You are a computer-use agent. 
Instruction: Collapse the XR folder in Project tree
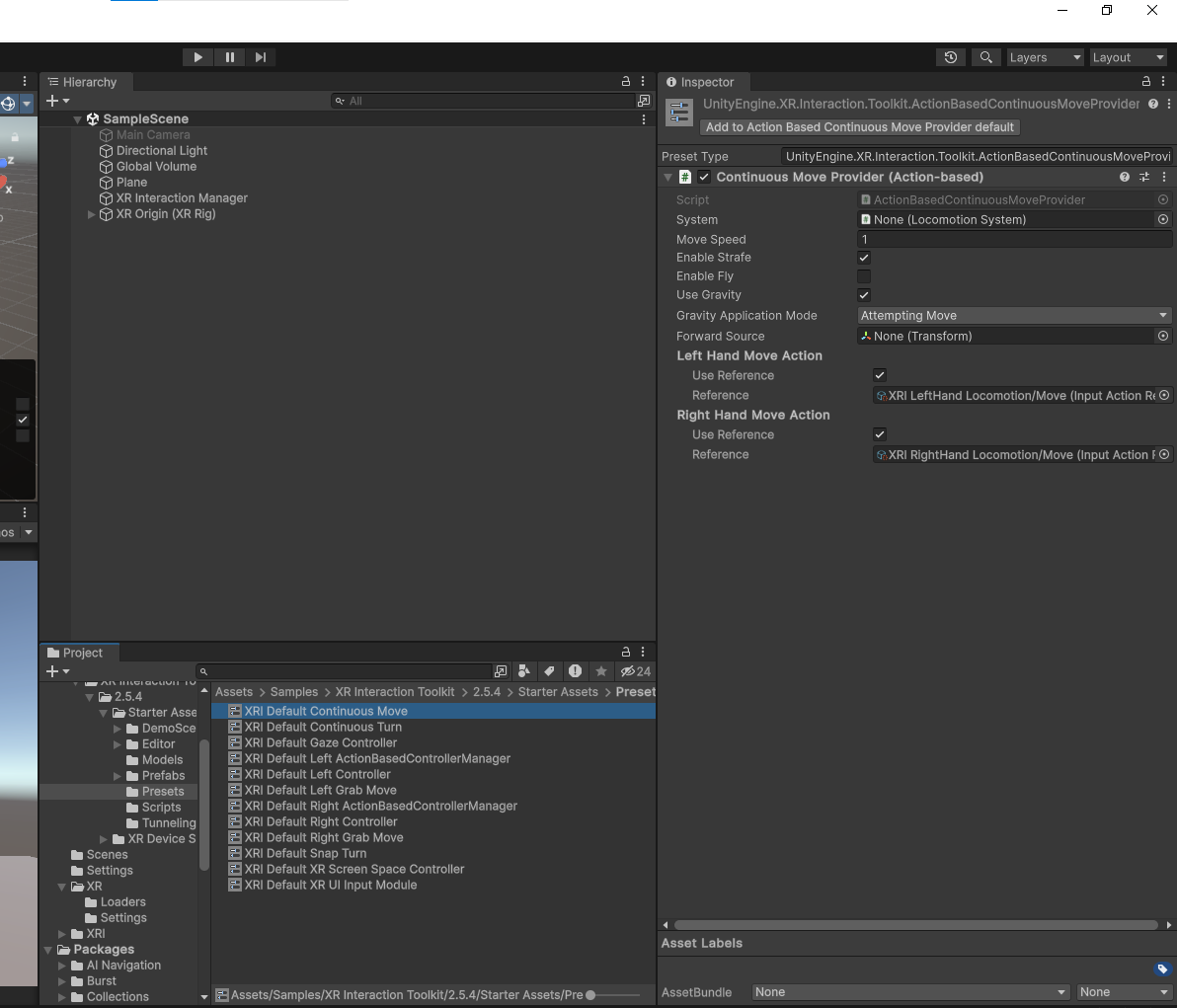pyautogui.click(x=62, y=887)
